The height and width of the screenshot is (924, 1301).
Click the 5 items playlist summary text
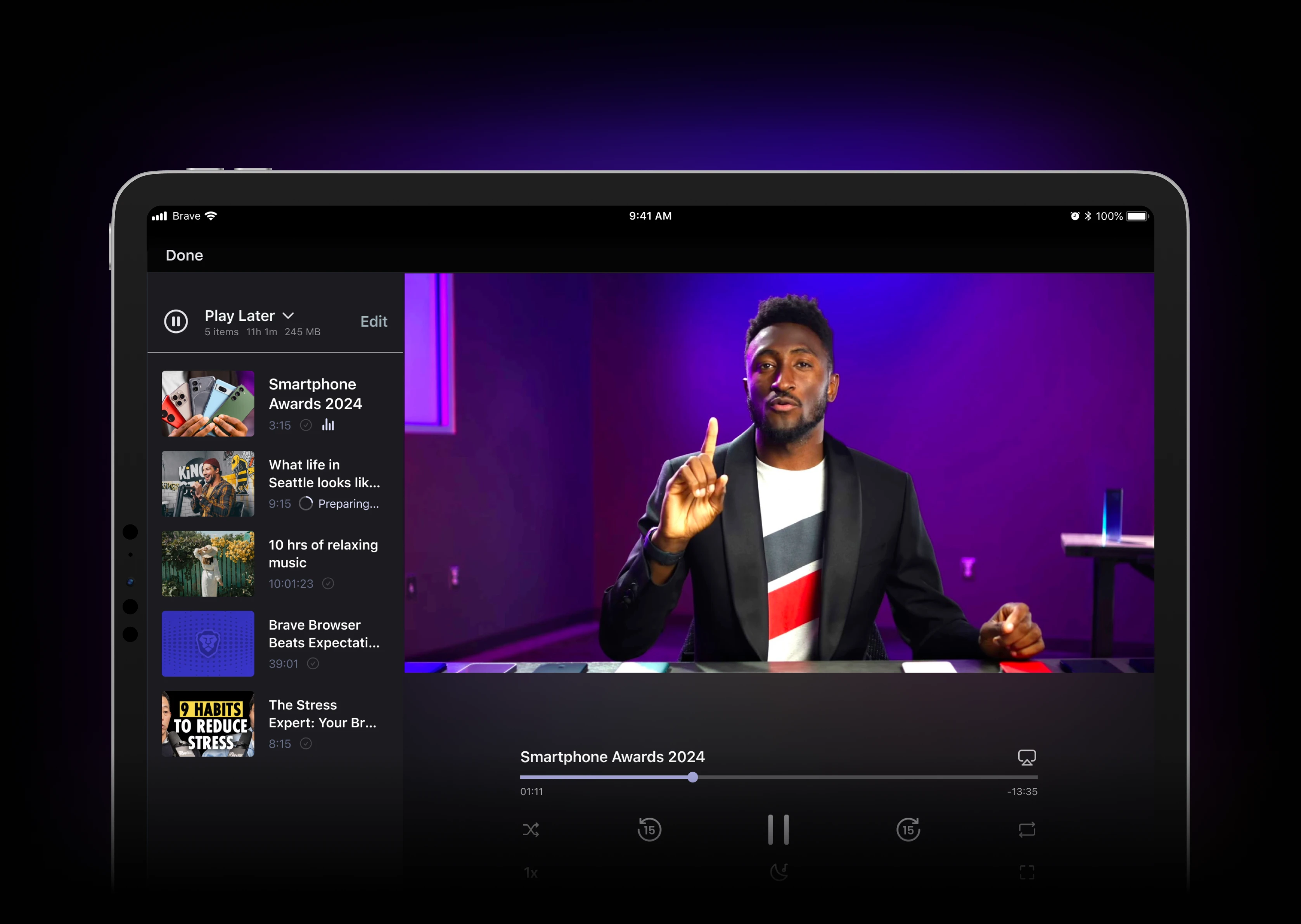(x=221, y=332)
